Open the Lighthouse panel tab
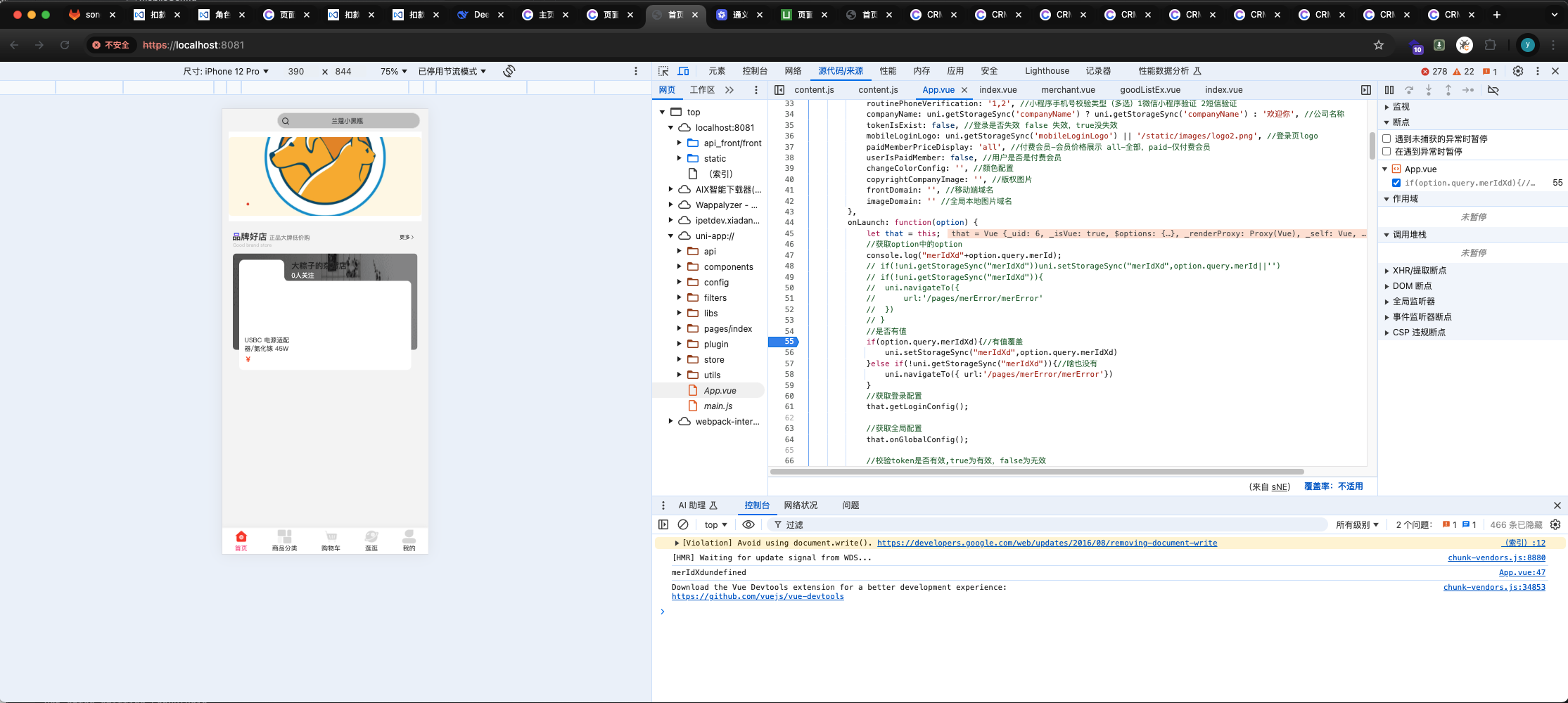Screen dimensions: 1568x703 pos(1047,71)
